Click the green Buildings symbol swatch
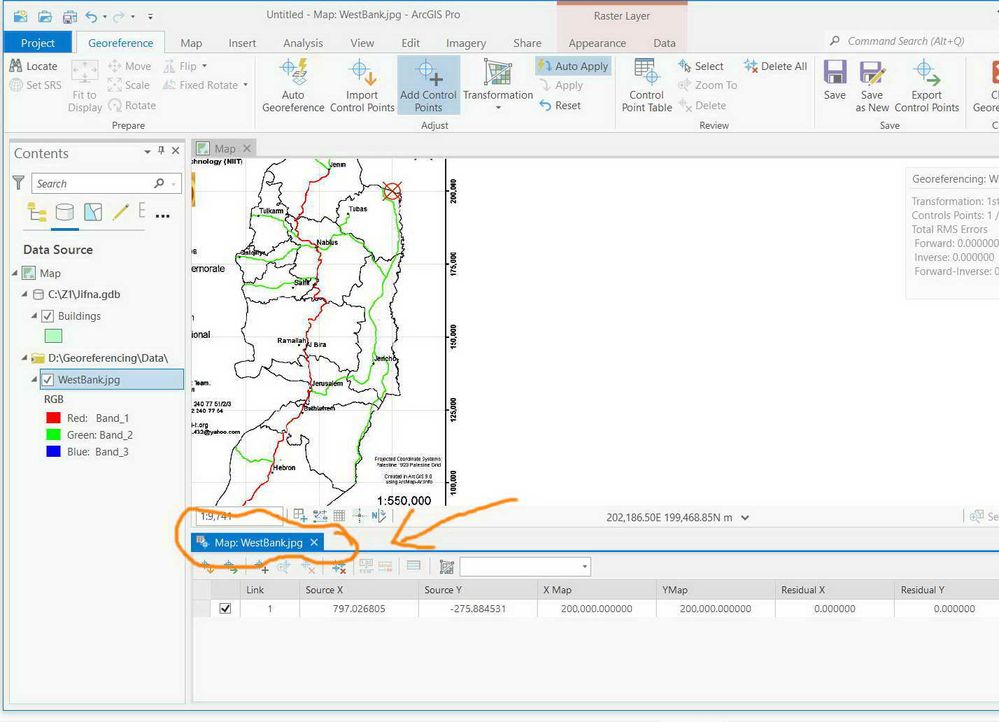This screenshot has height=722, width=999. point(53,336)
